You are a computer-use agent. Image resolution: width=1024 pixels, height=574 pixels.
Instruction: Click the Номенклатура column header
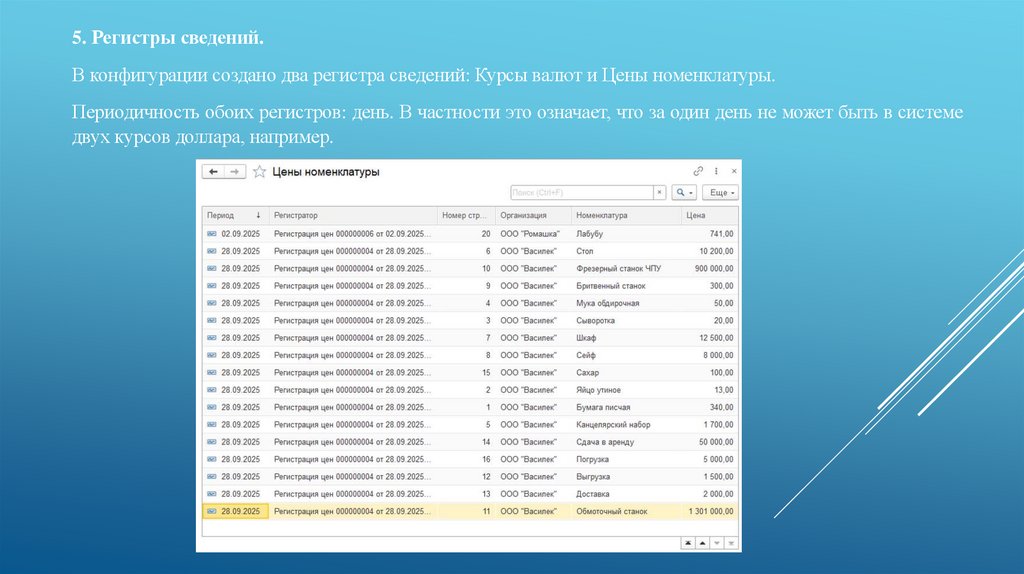click(626, 215)
